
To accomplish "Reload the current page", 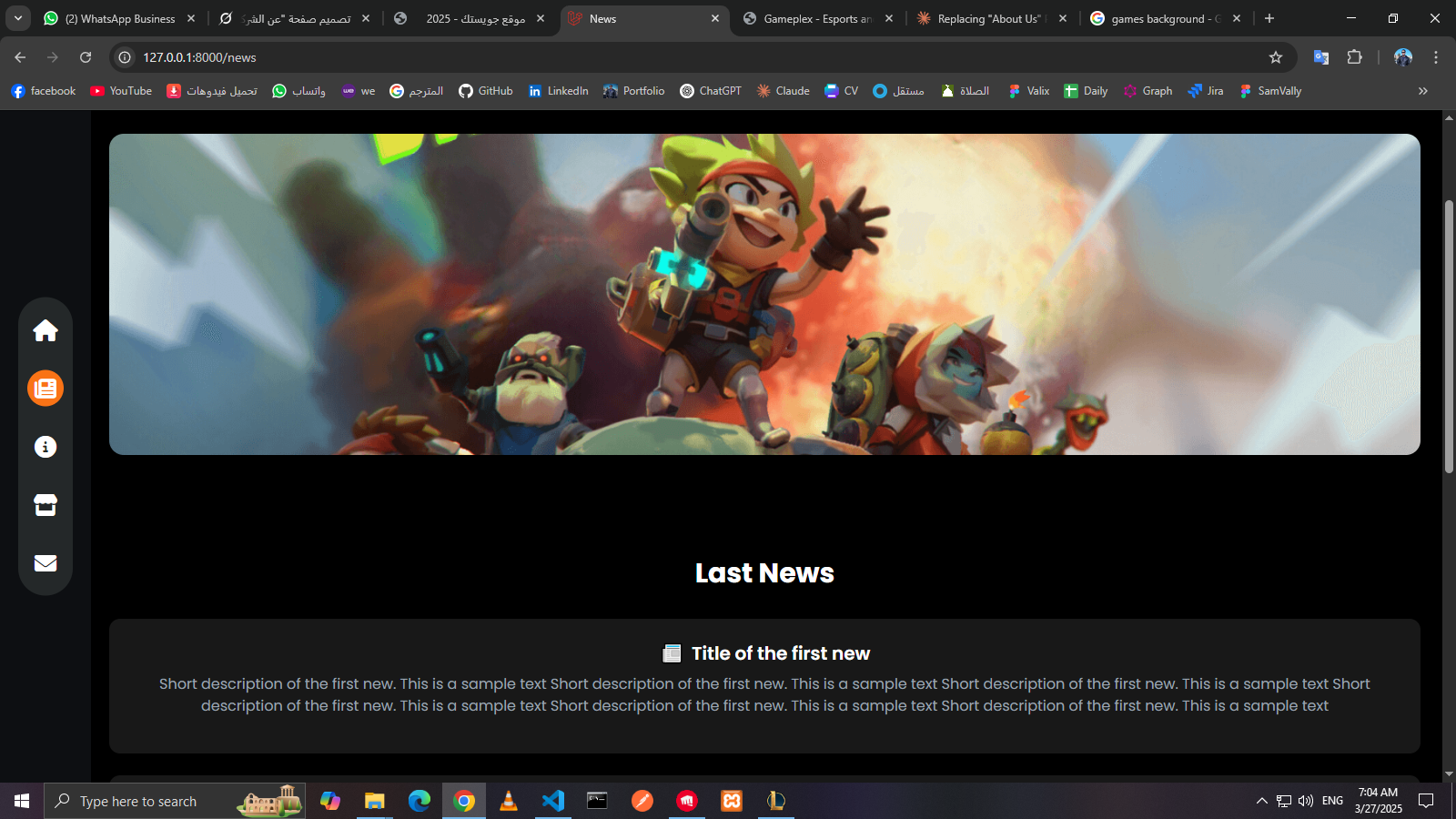I will tap(86, 57).
